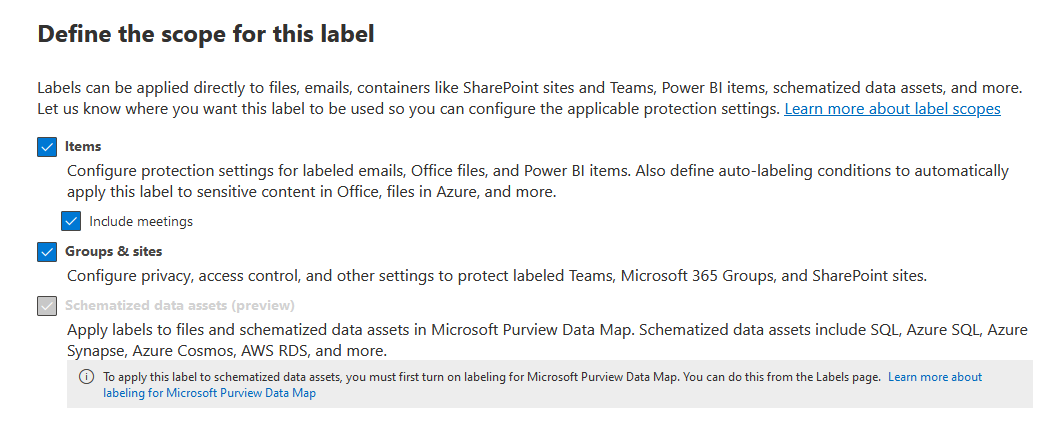Click the empty area of the gray notice banner
The height and width of the screenshot is (428, 1057).
click(700, 394)
